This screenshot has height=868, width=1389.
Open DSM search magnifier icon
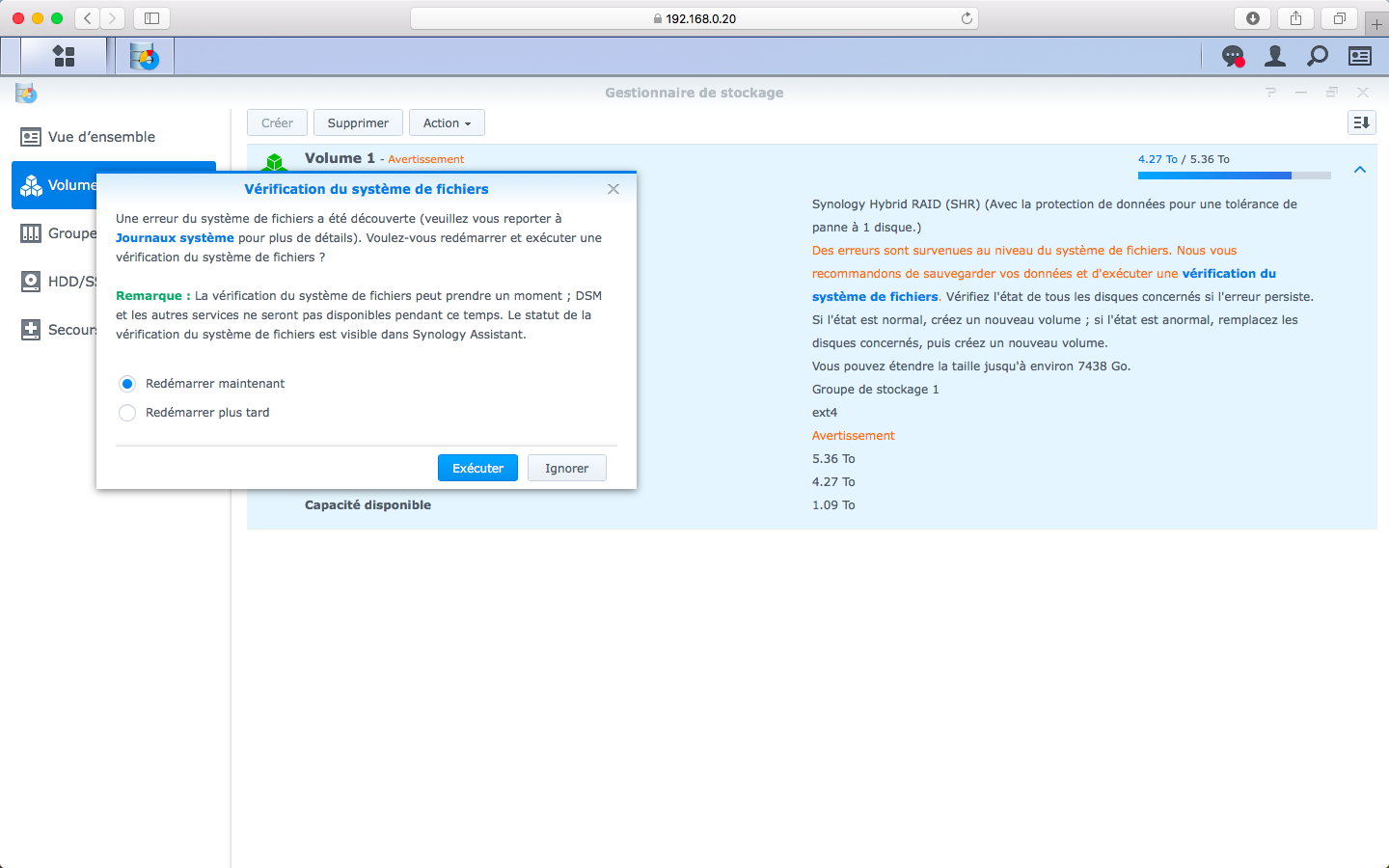(1318, 57)
